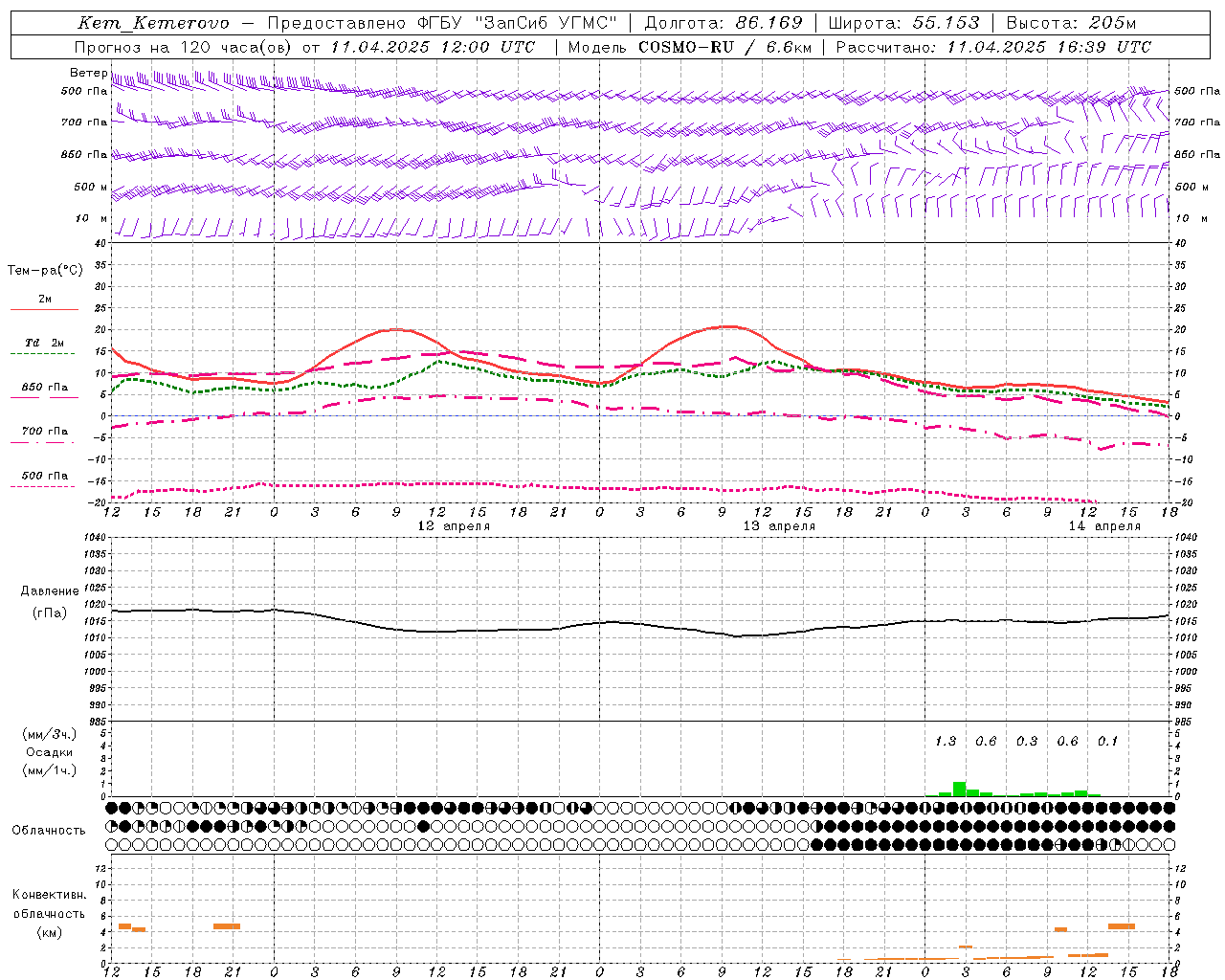The width and height of the screenshot is (1225, 980).
Task: Click the 'Осадки' precipitation label
Action: point(50,752)
